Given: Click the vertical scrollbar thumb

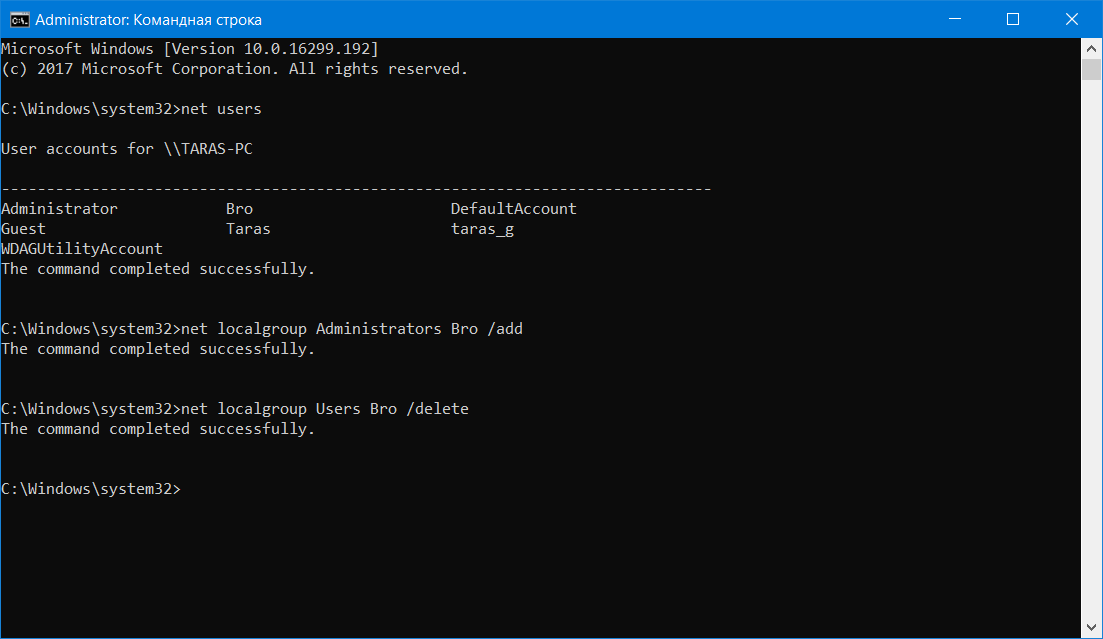Looking at the screenshot, I should (1092, 69).
